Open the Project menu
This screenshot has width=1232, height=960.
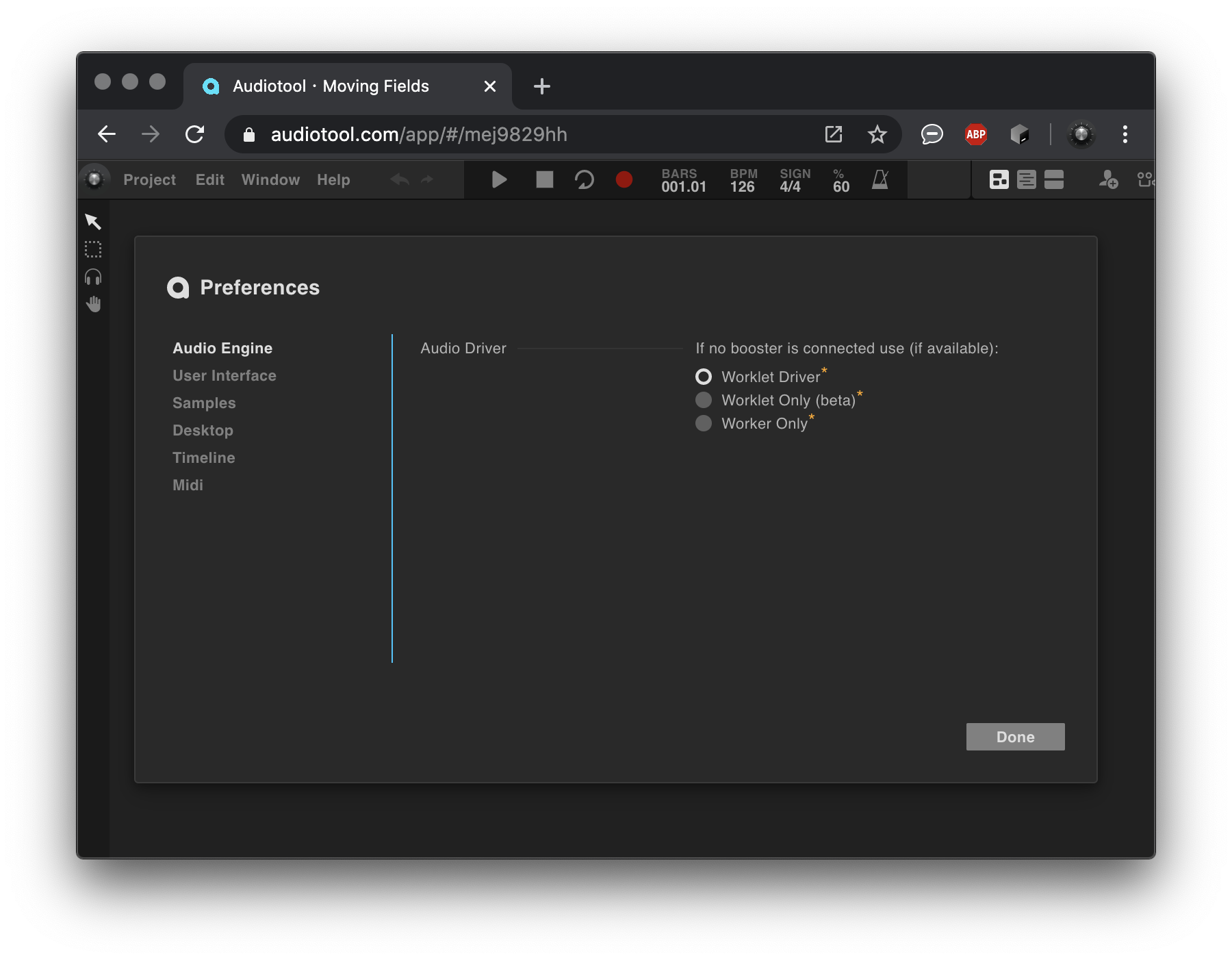149,179
